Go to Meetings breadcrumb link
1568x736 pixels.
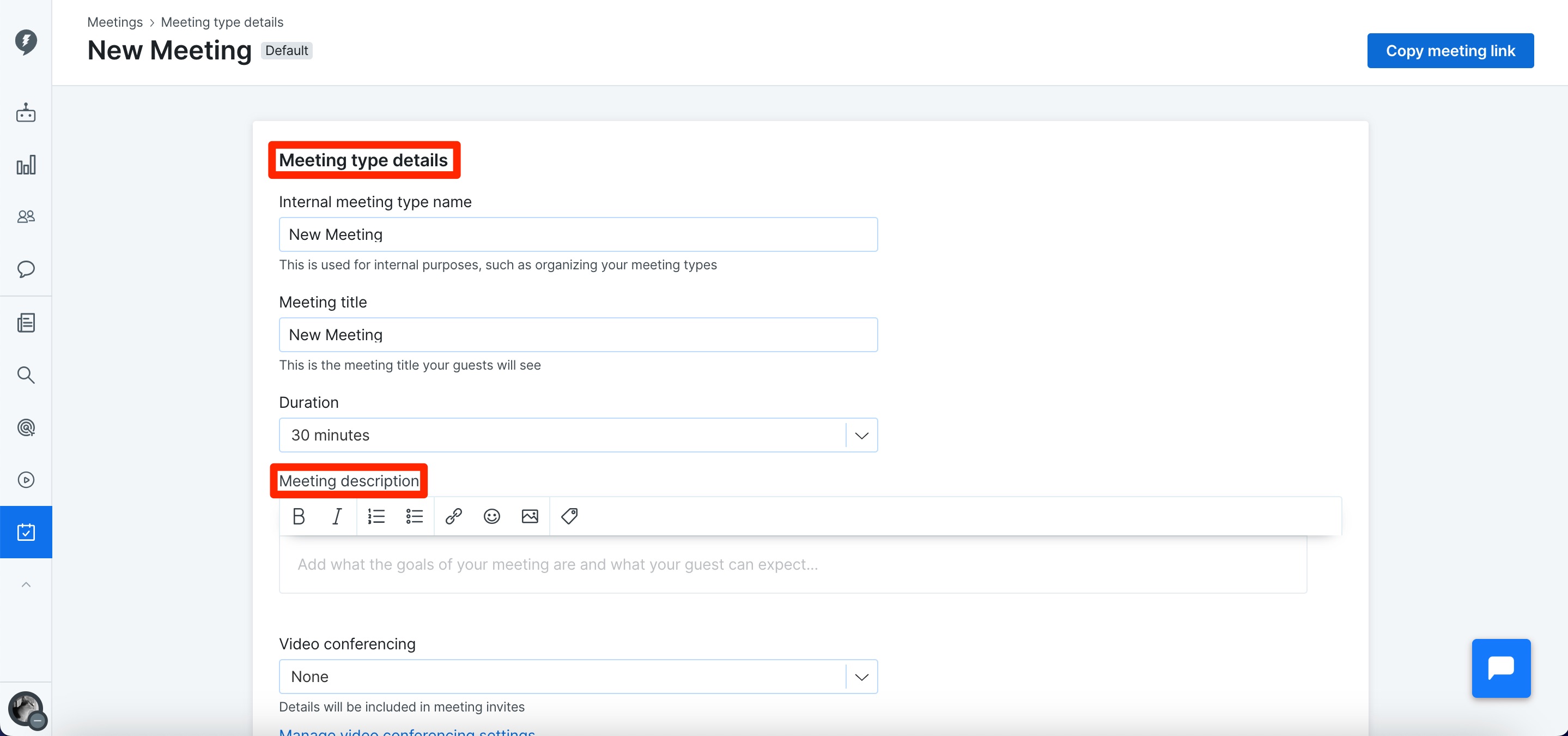point(115,22)
